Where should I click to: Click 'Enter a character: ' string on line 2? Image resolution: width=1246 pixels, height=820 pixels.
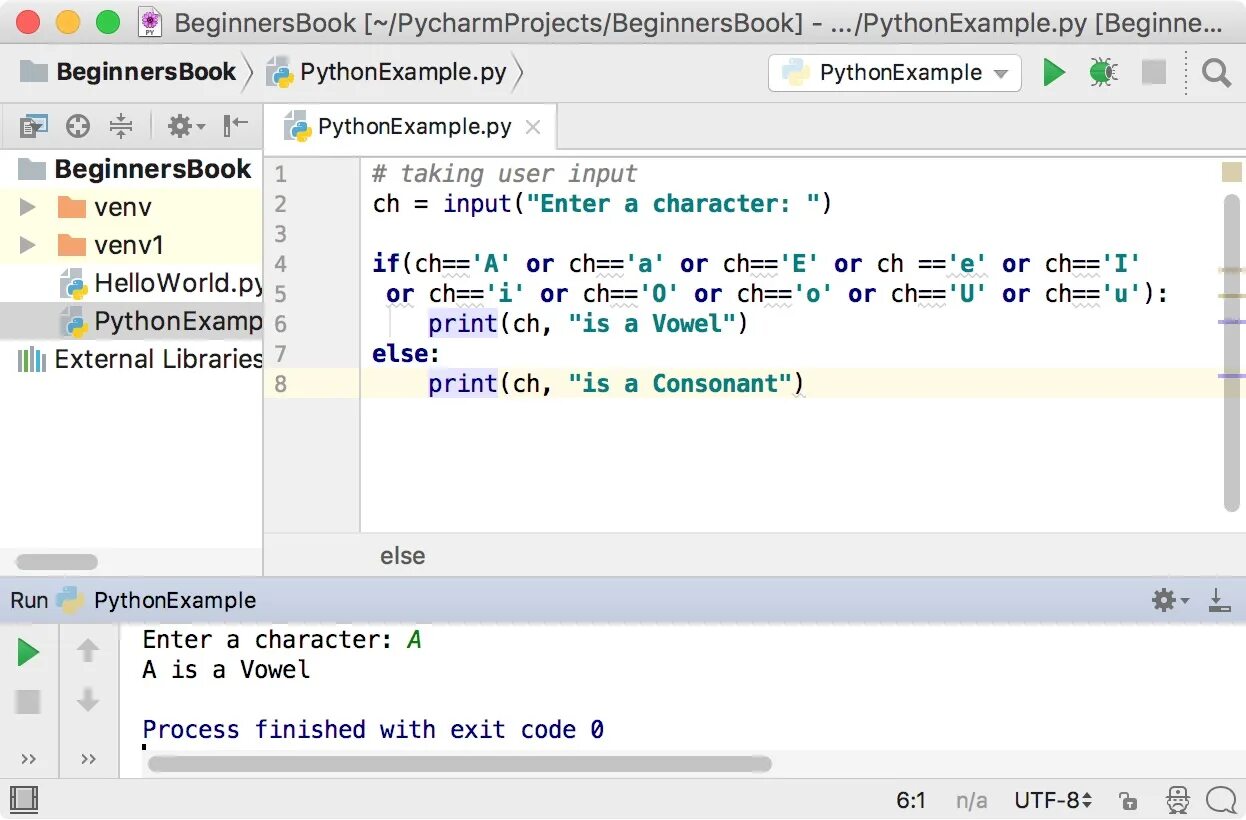coord(674,204)
